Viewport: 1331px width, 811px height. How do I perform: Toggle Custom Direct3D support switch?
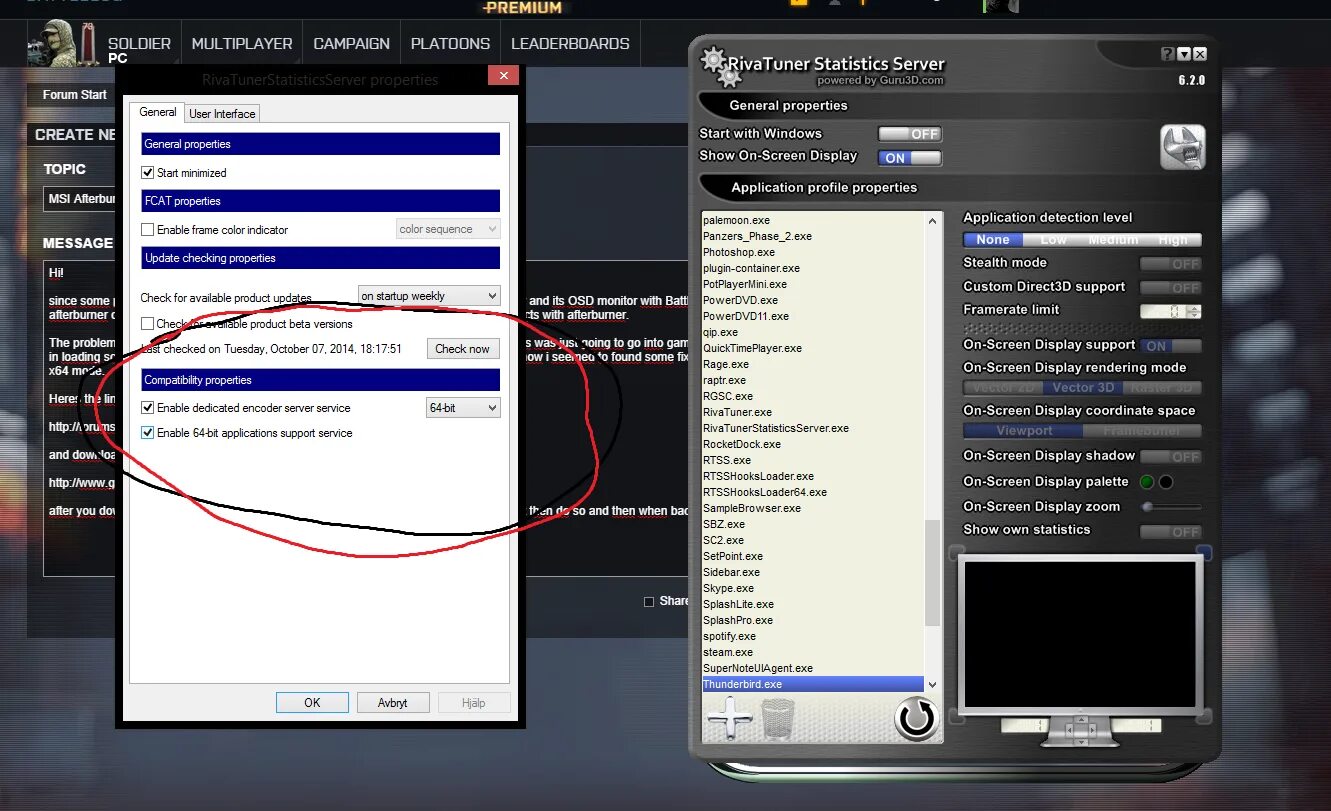click(1170, 288)
